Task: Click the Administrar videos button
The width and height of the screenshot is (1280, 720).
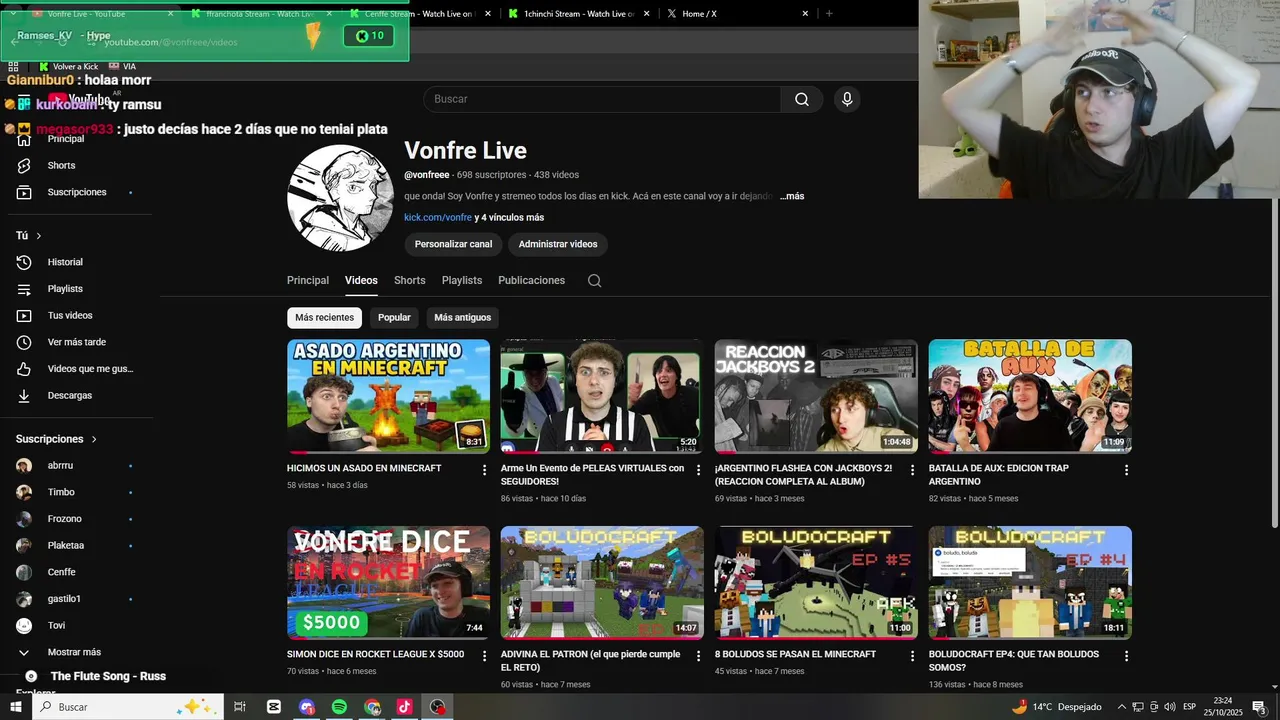Action: (x=558, y=244)
